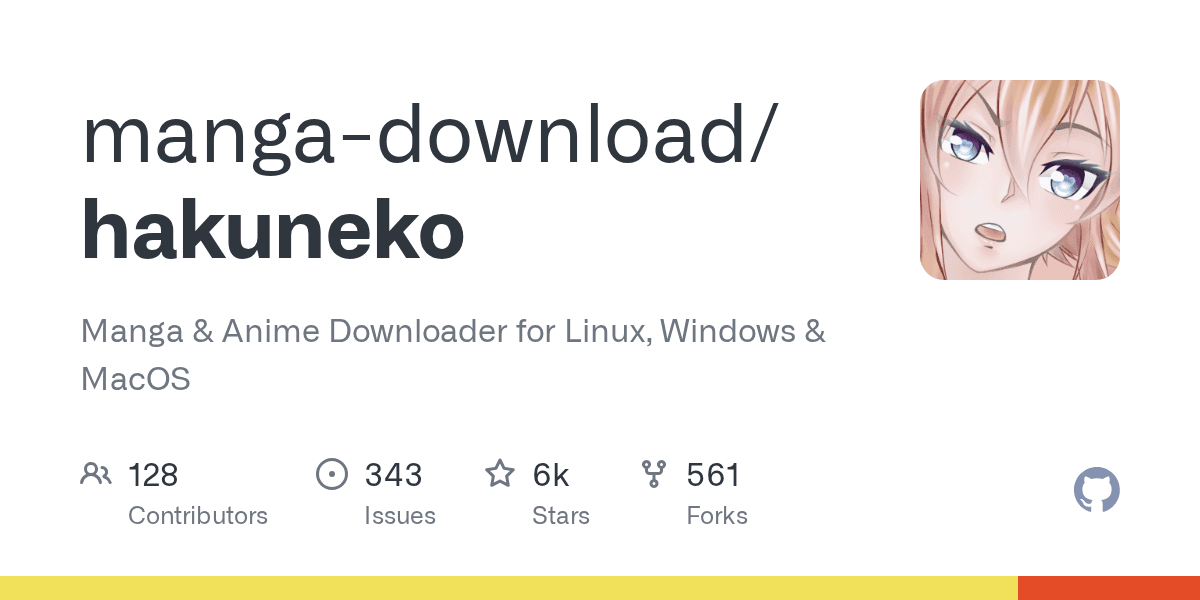Viewport: 1200px width, 600px height.
Task: Click the orange-red language bar segment
Action: [x=1108, y=588]
